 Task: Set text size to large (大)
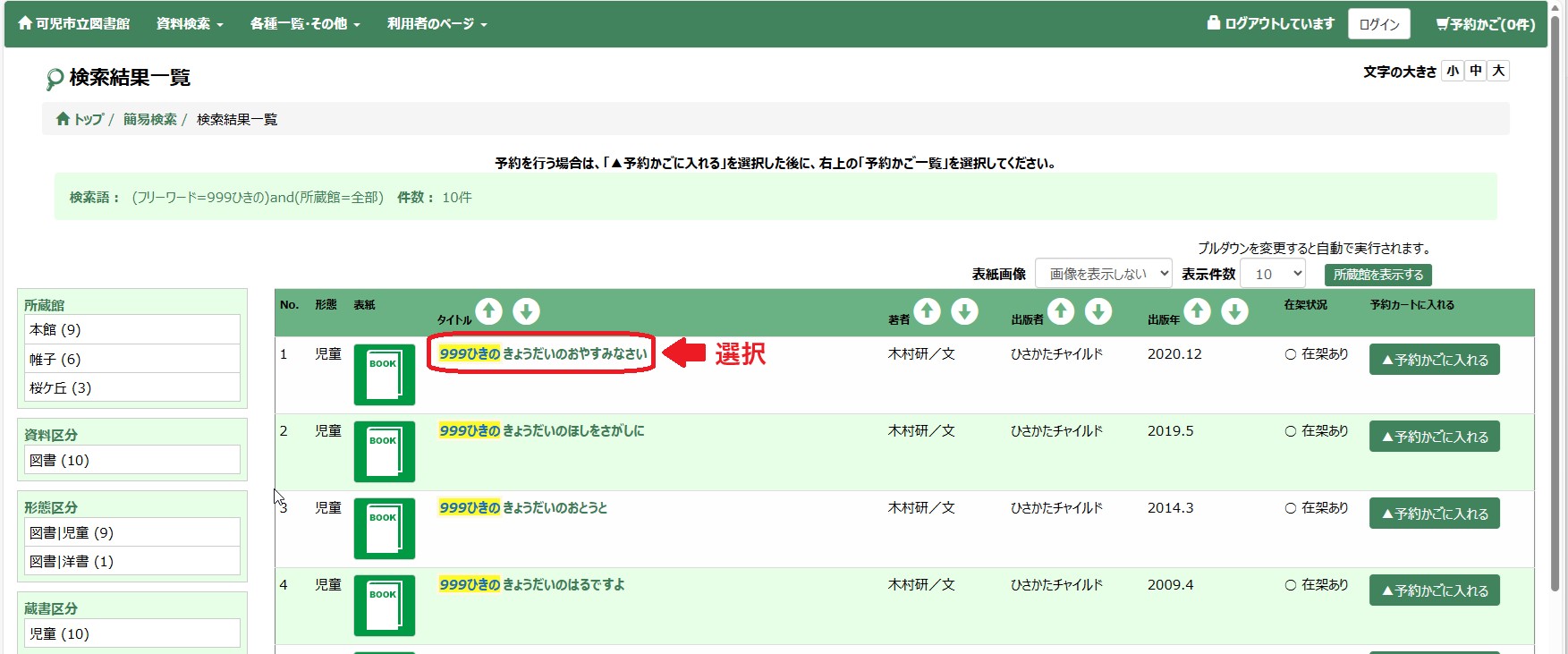[1498, 71]
